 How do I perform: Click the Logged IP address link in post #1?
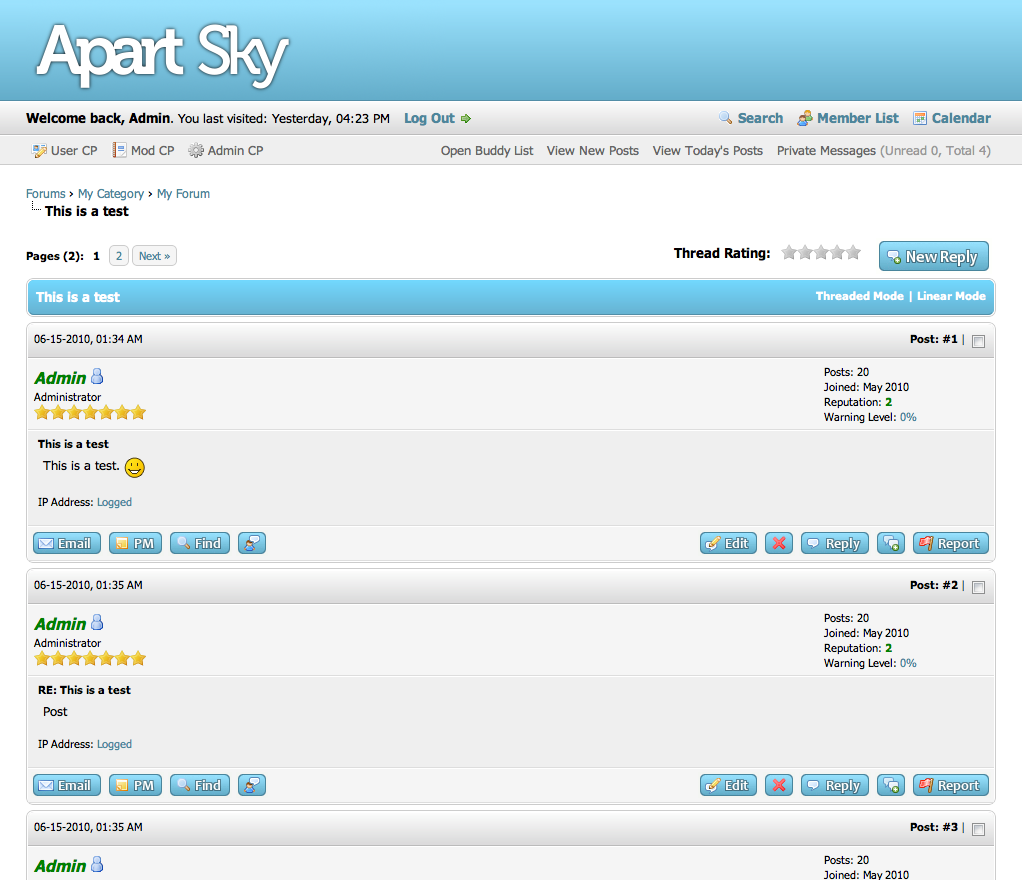[x=114, y=502]
